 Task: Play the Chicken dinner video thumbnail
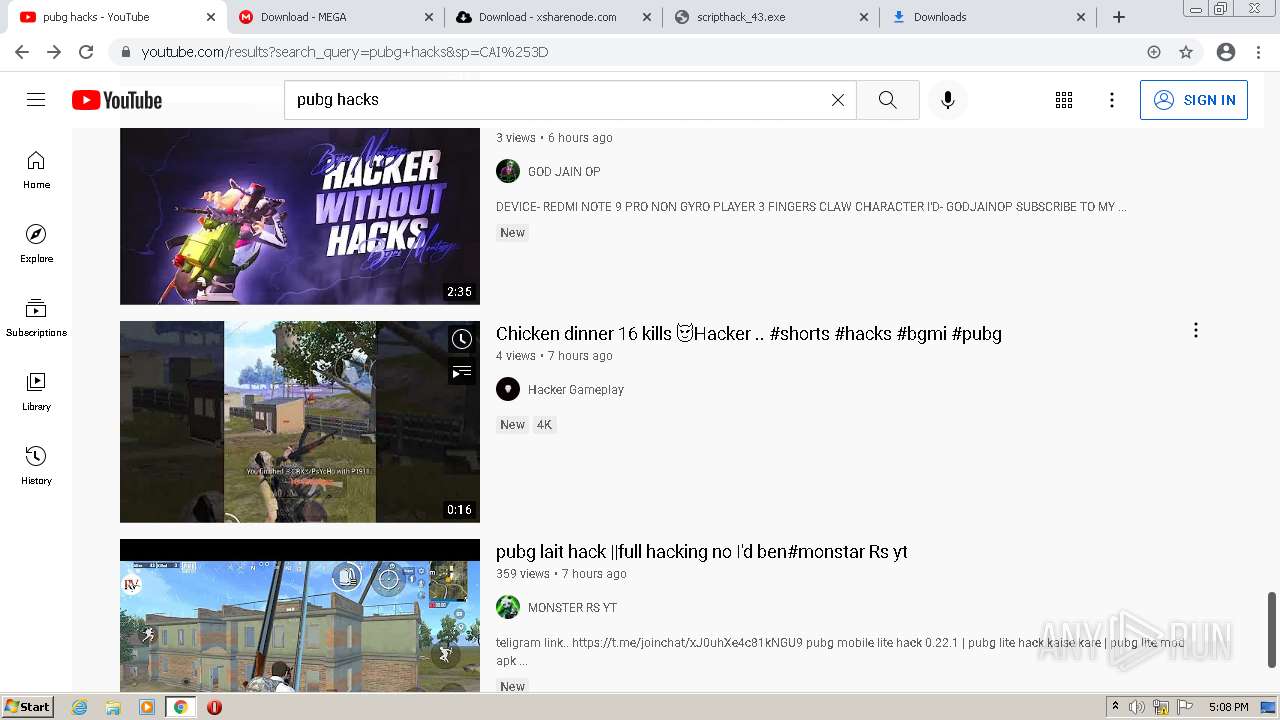(300, 422)
